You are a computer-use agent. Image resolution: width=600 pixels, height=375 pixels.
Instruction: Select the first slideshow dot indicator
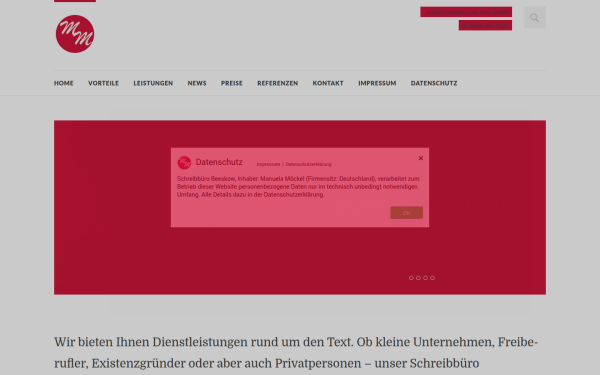click(411, 278)
